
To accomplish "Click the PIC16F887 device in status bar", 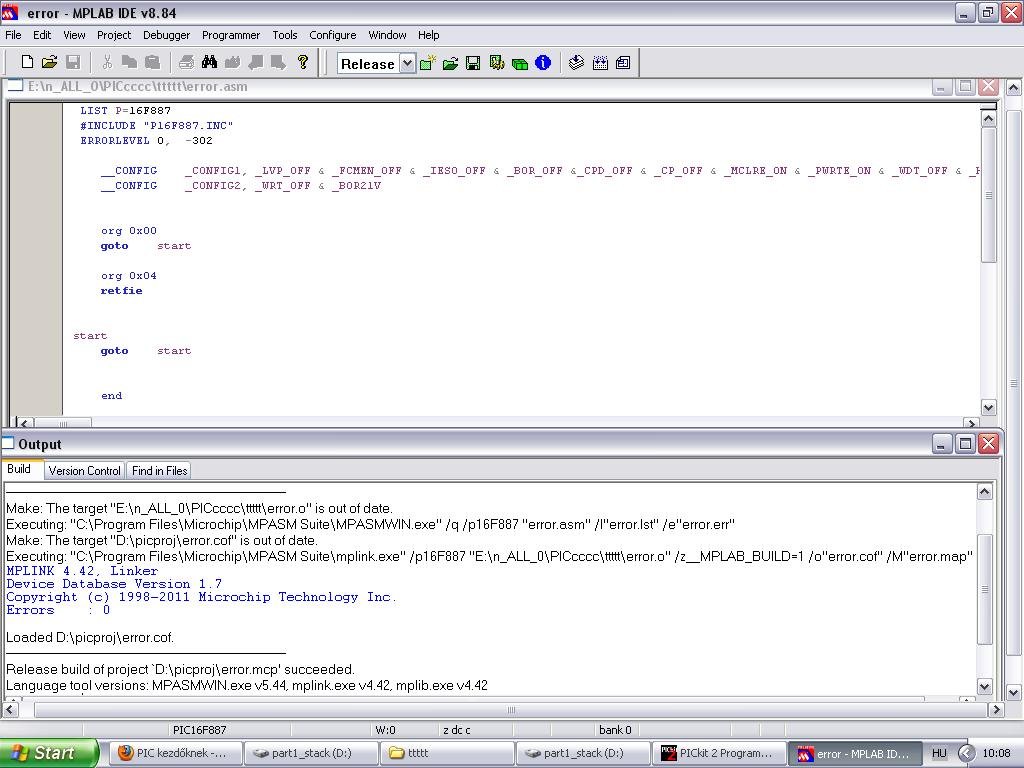I will [x=199, y=730].
